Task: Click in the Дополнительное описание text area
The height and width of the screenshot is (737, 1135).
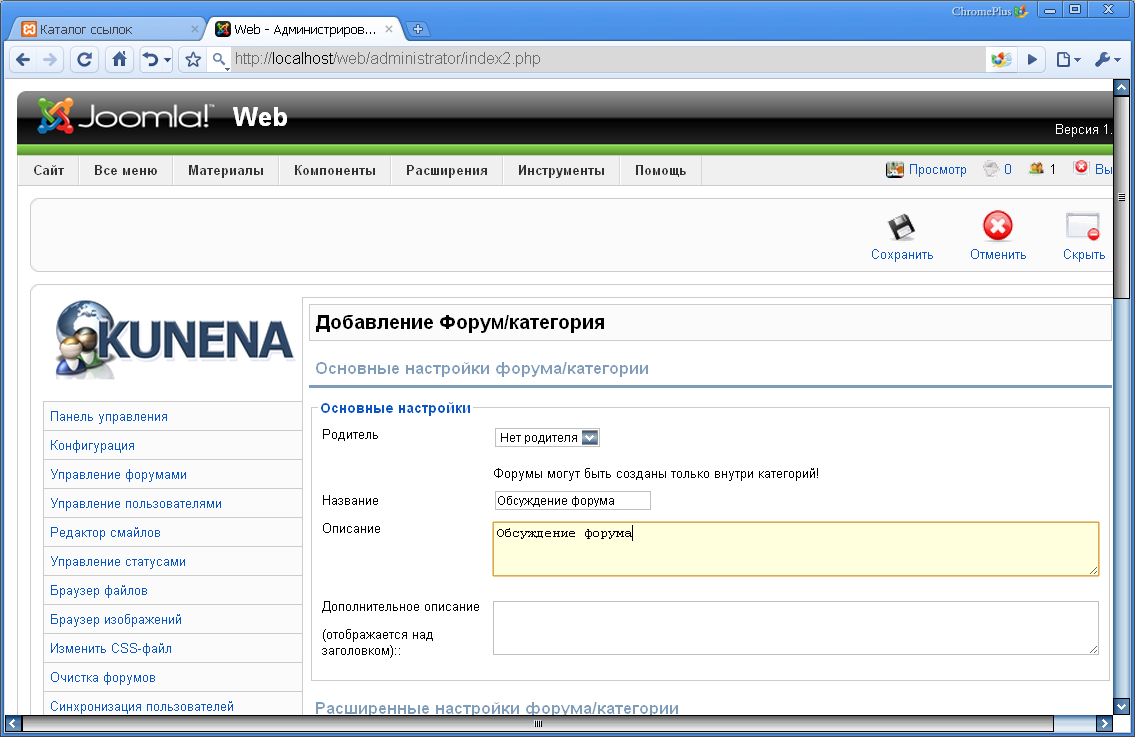Action: point(796,628)
